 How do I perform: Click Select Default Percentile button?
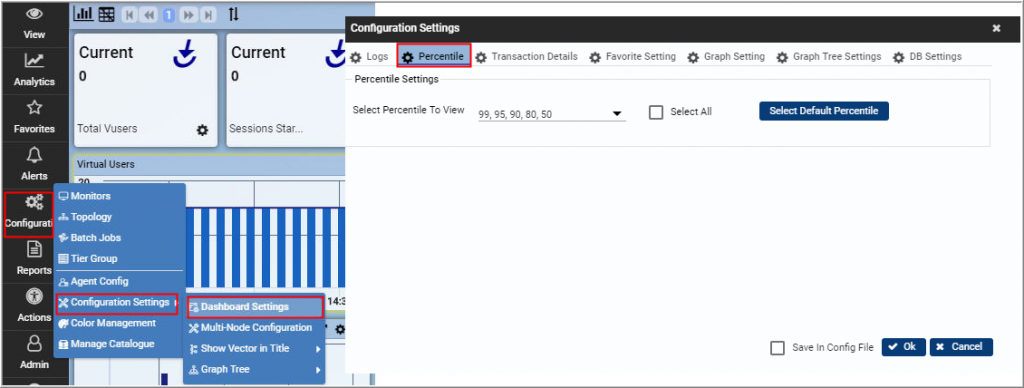(x=824, y=111)
